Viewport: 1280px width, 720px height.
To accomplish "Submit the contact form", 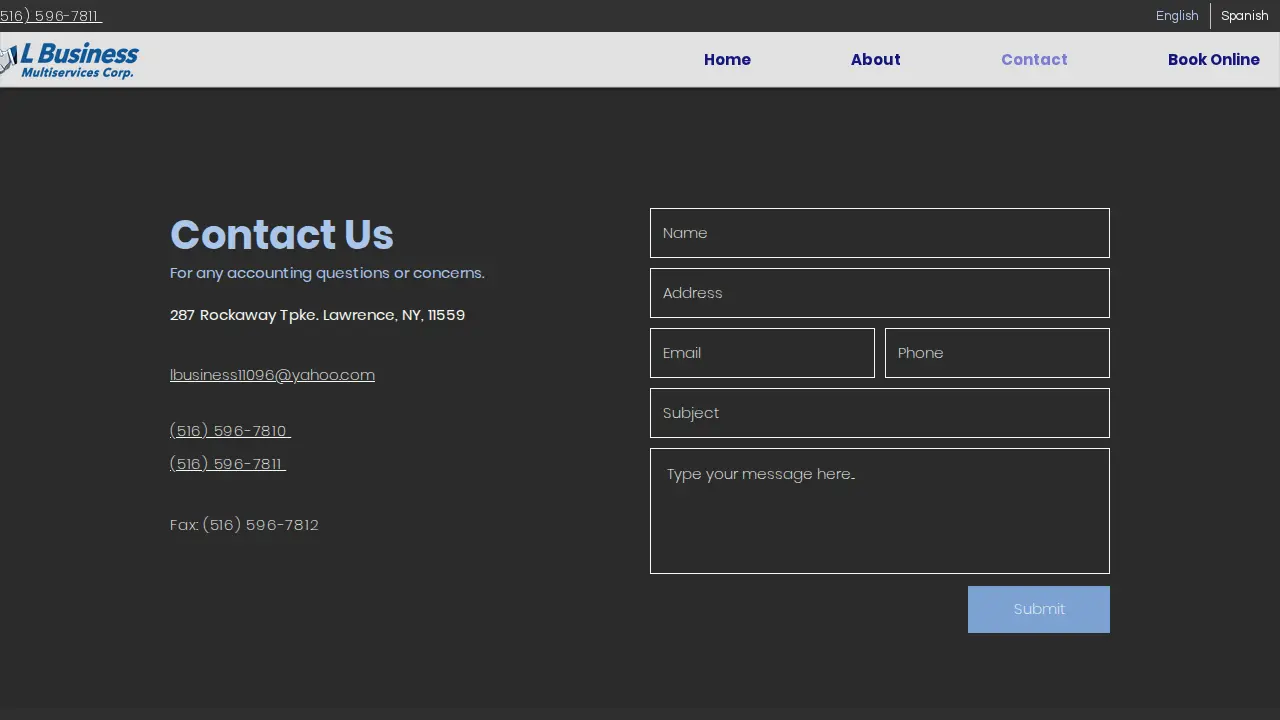I will pyautogui.click(x=1039, y=609).
